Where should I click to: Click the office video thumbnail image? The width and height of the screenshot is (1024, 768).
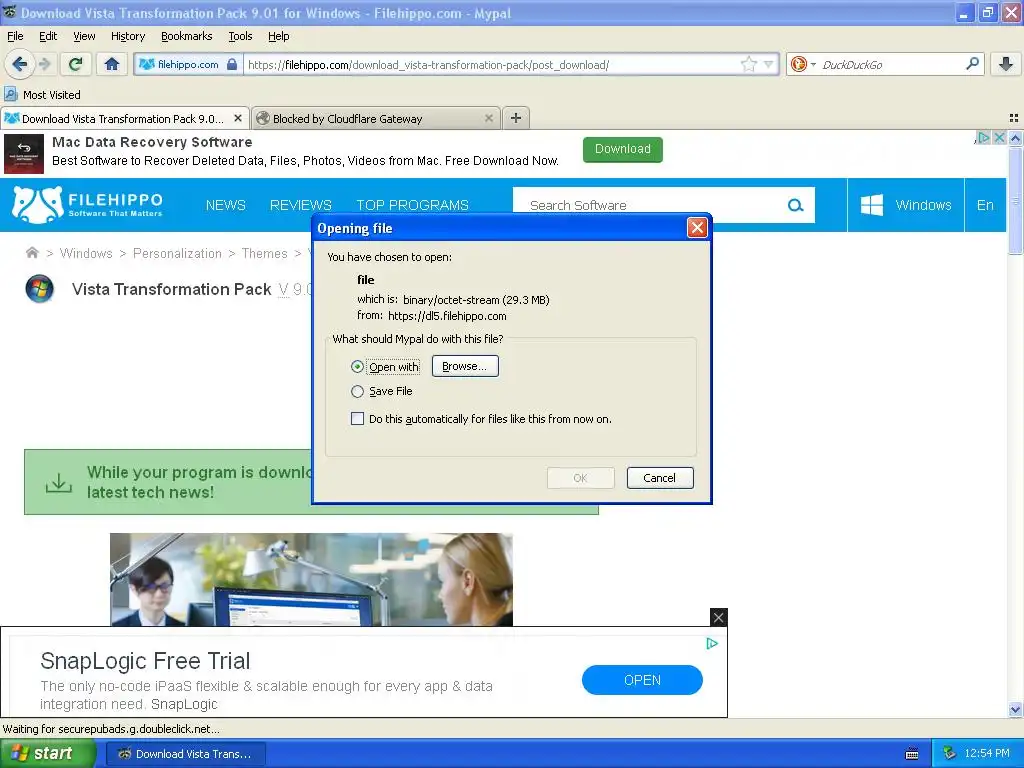311,579
